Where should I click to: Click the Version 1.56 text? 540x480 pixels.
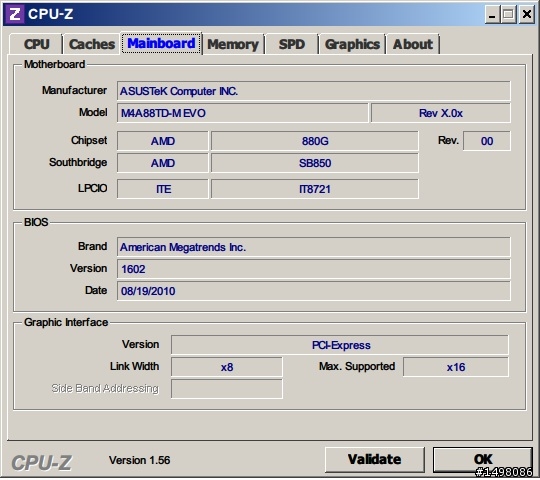click(x=139, y=460)
